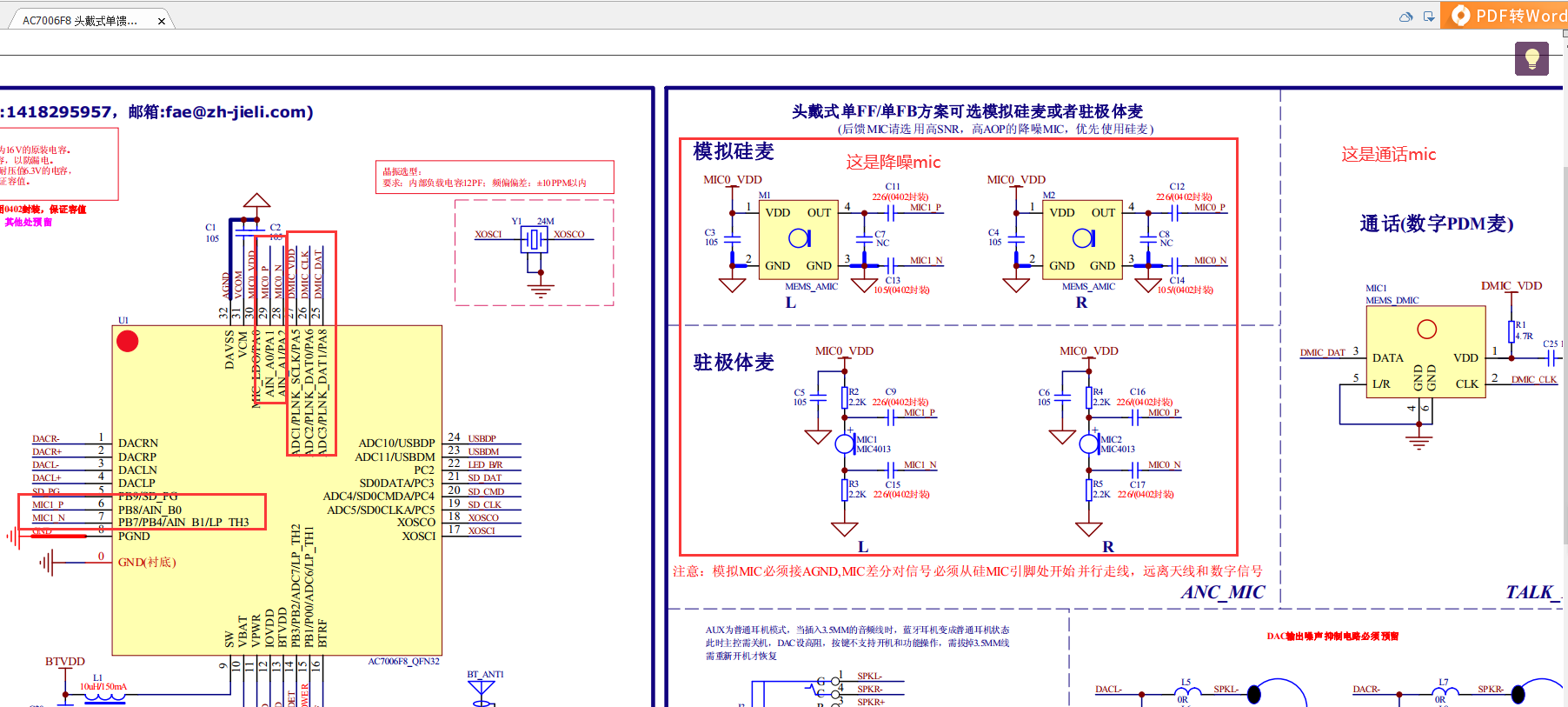Click the red 这是通话mic annotation
The width and height of the screenshot is (1568, 707).
[1389, 154]
